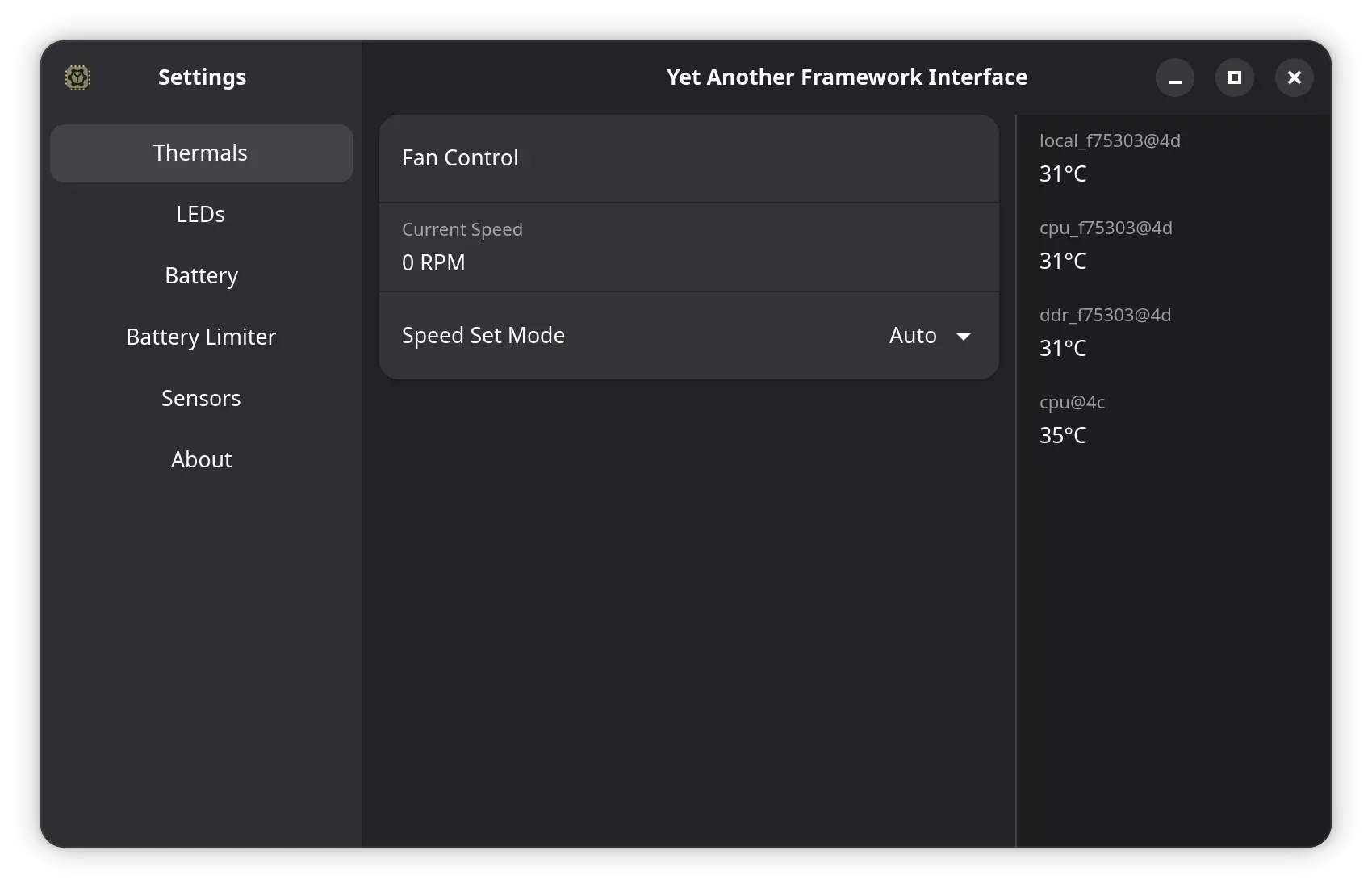Navigate to the Sensors section
Viewport: 1372px width, 888px height.
point(201,398)
